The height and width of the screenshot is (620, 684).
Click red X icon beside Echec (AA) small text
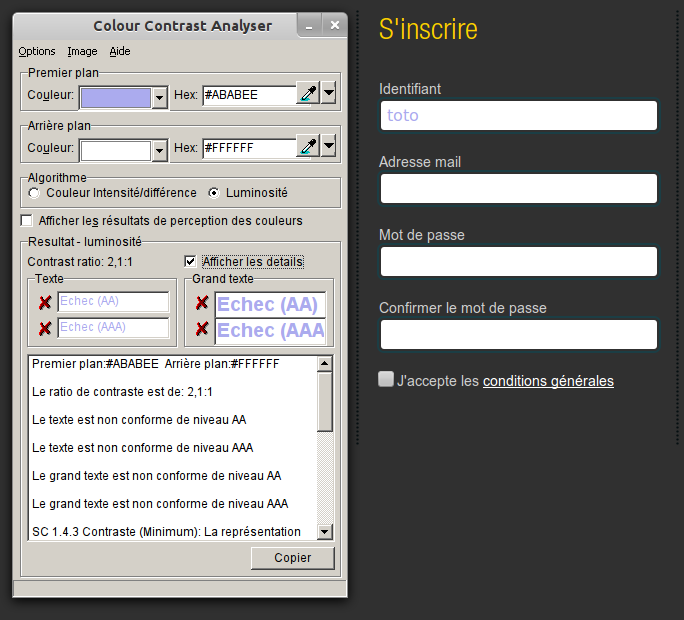[44, 302]
